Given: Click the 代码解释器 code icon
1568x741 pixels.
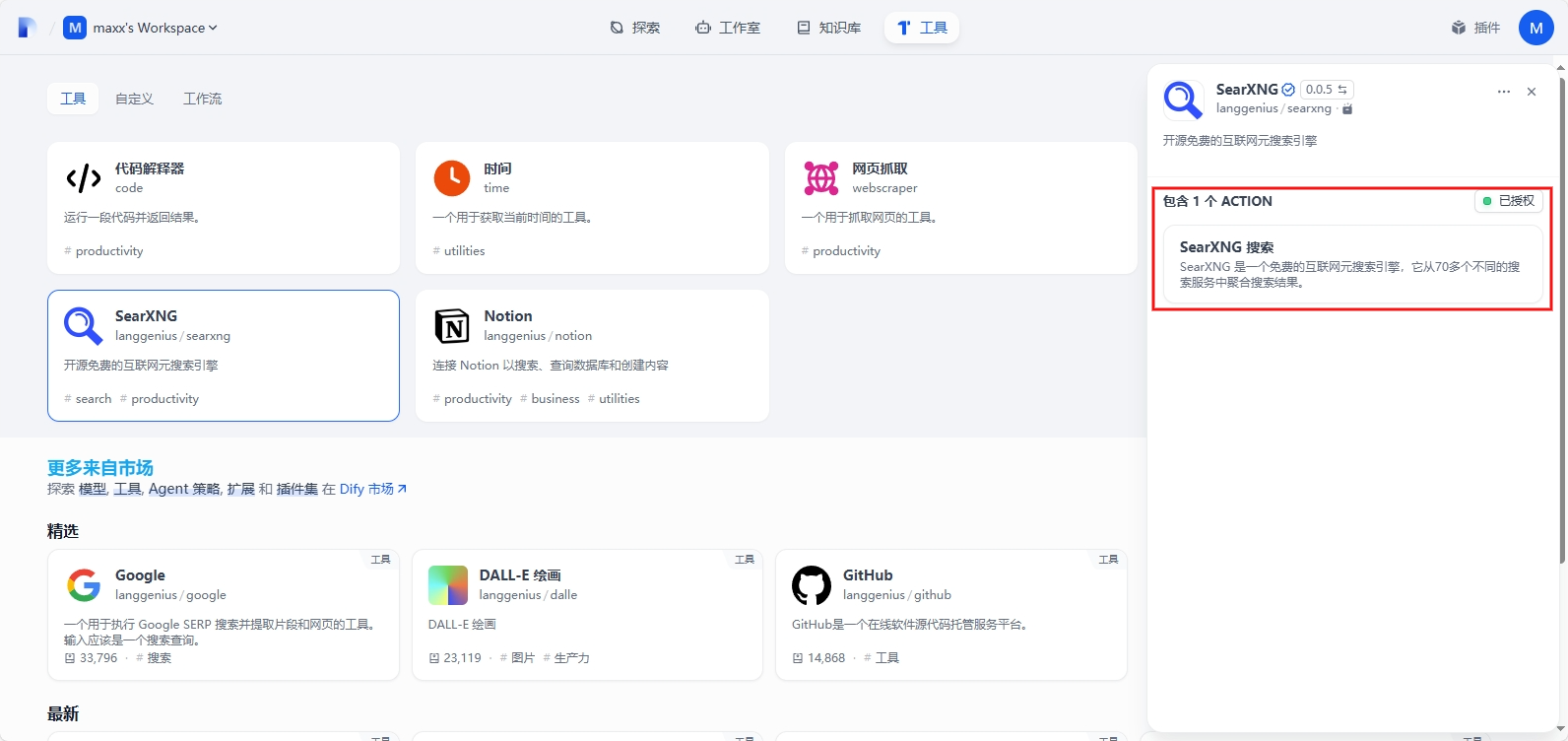Looking at the screenshot, I should point(84,178).
